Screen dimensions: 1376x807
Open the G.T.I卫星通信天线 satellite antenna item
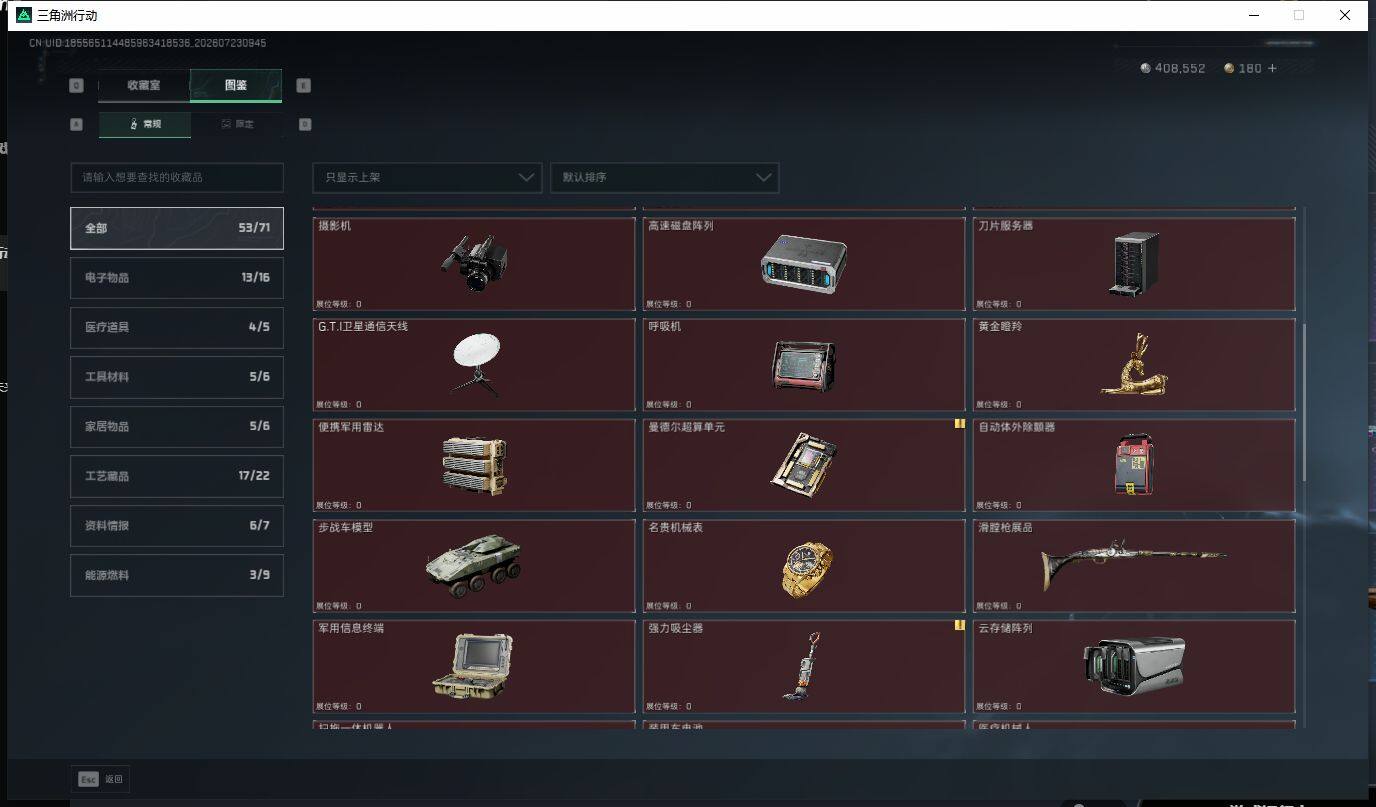pos(474,365)
